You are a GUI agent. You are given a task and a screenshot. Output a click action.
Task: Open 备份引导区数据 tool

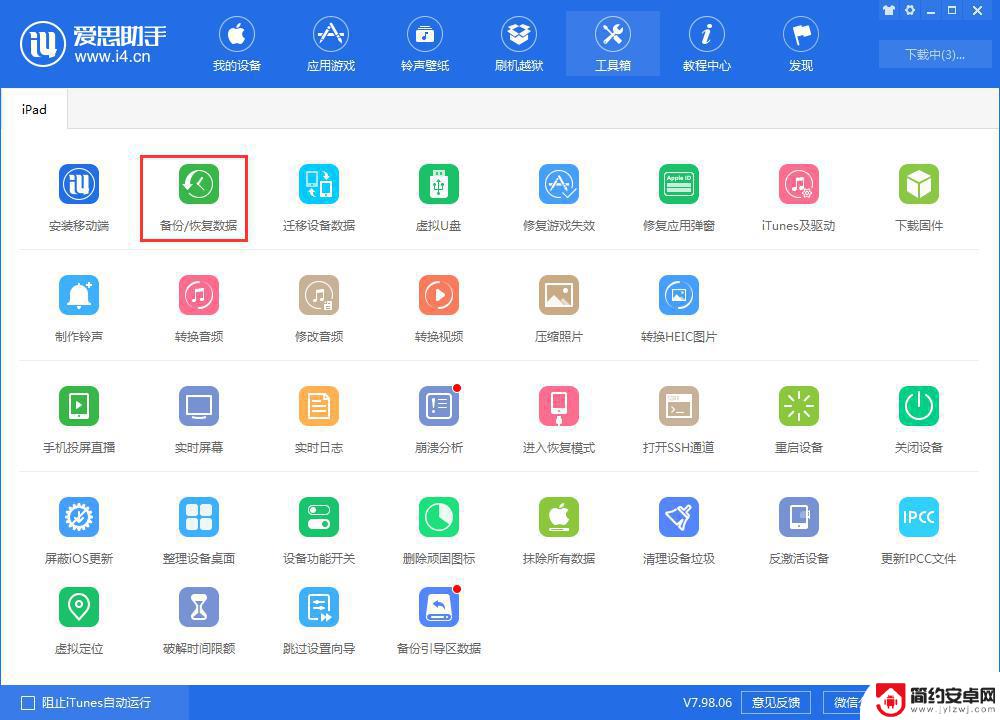coord(439,607)
